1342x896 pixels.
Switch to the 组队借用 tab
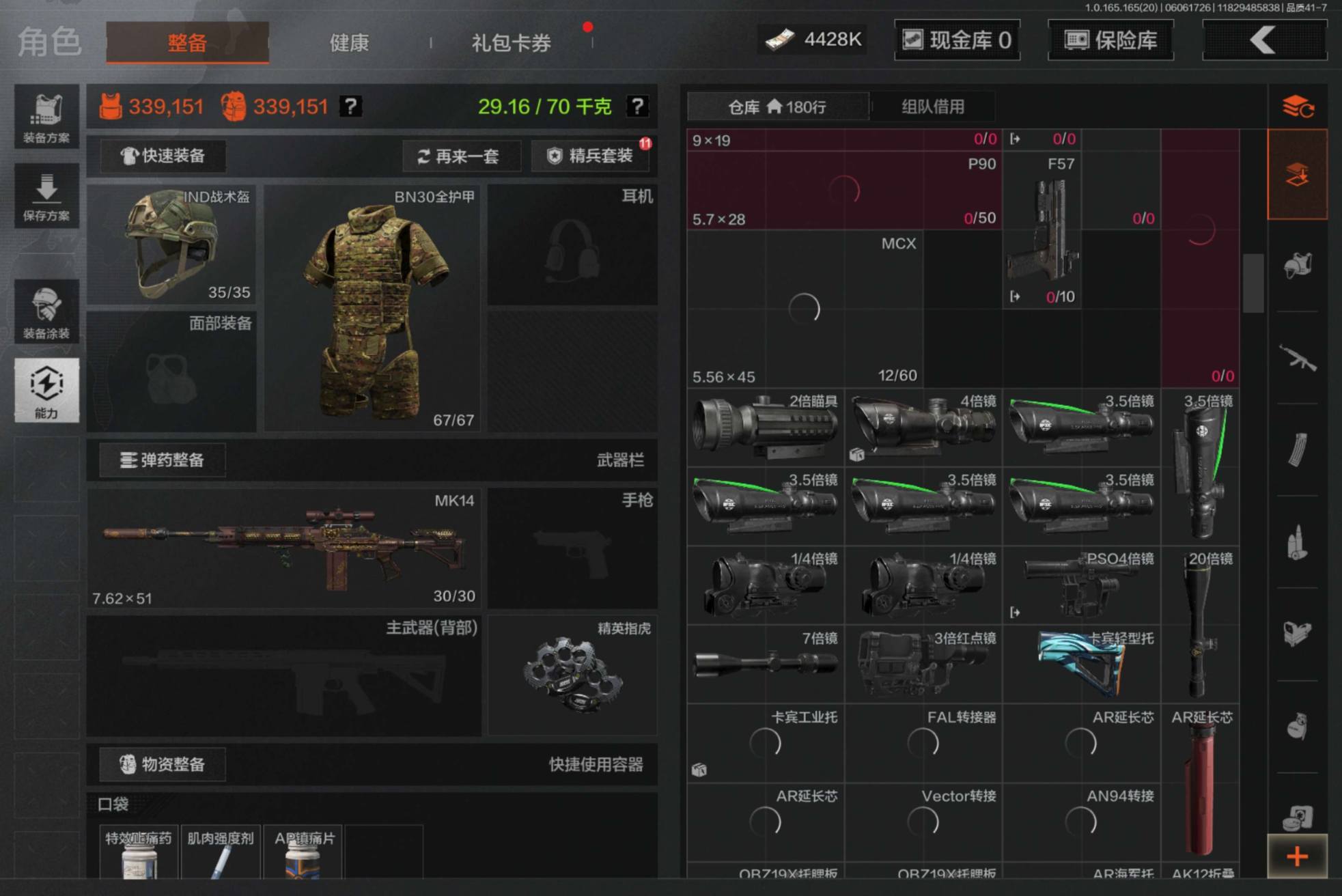pyautogui.click(x=933, y=107)
